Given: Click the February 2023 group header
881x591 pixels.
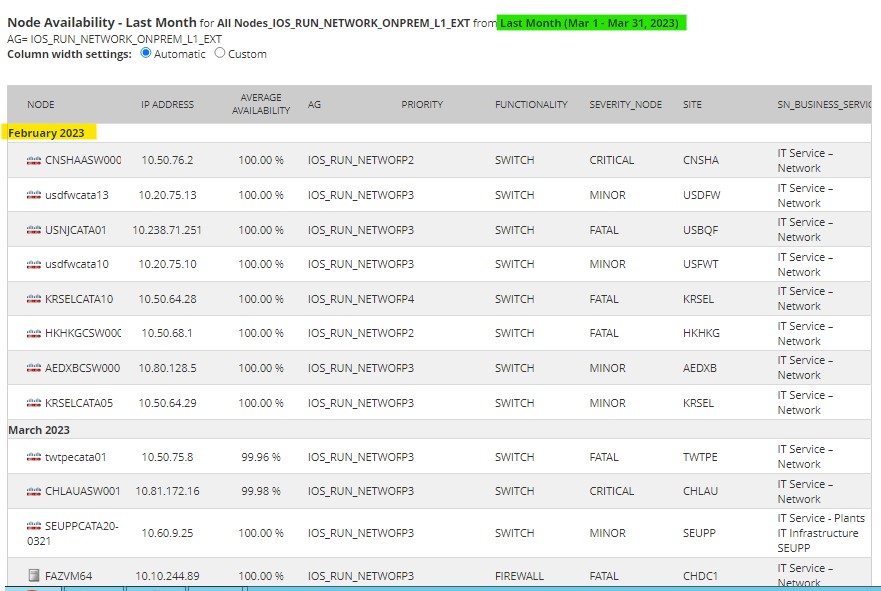Looking at the screenshot, I should [46, 133].
